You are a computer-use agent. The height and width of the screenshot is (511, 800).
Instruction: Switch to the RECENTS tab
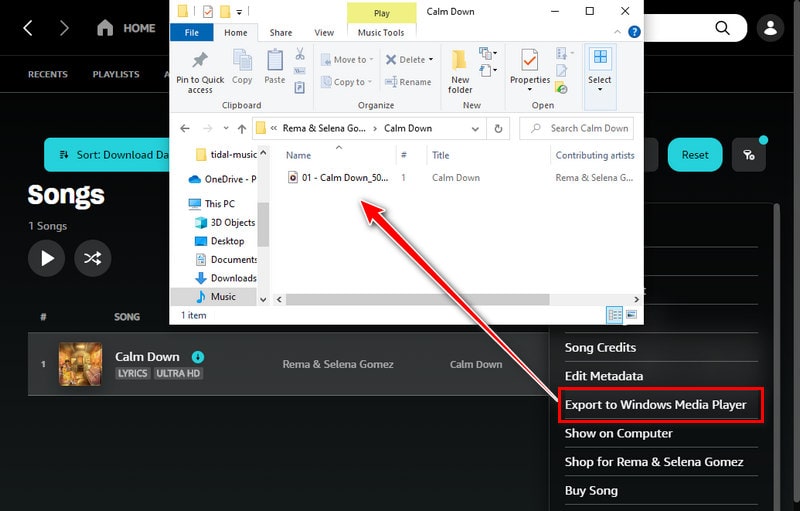tap(47, 74)
